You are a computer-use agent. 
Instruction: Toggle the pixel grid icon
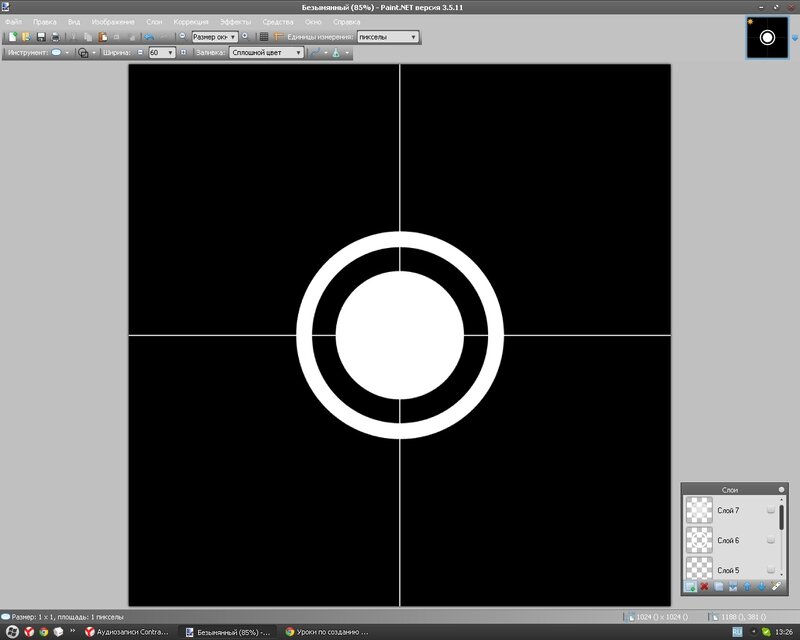pos(264,37)
